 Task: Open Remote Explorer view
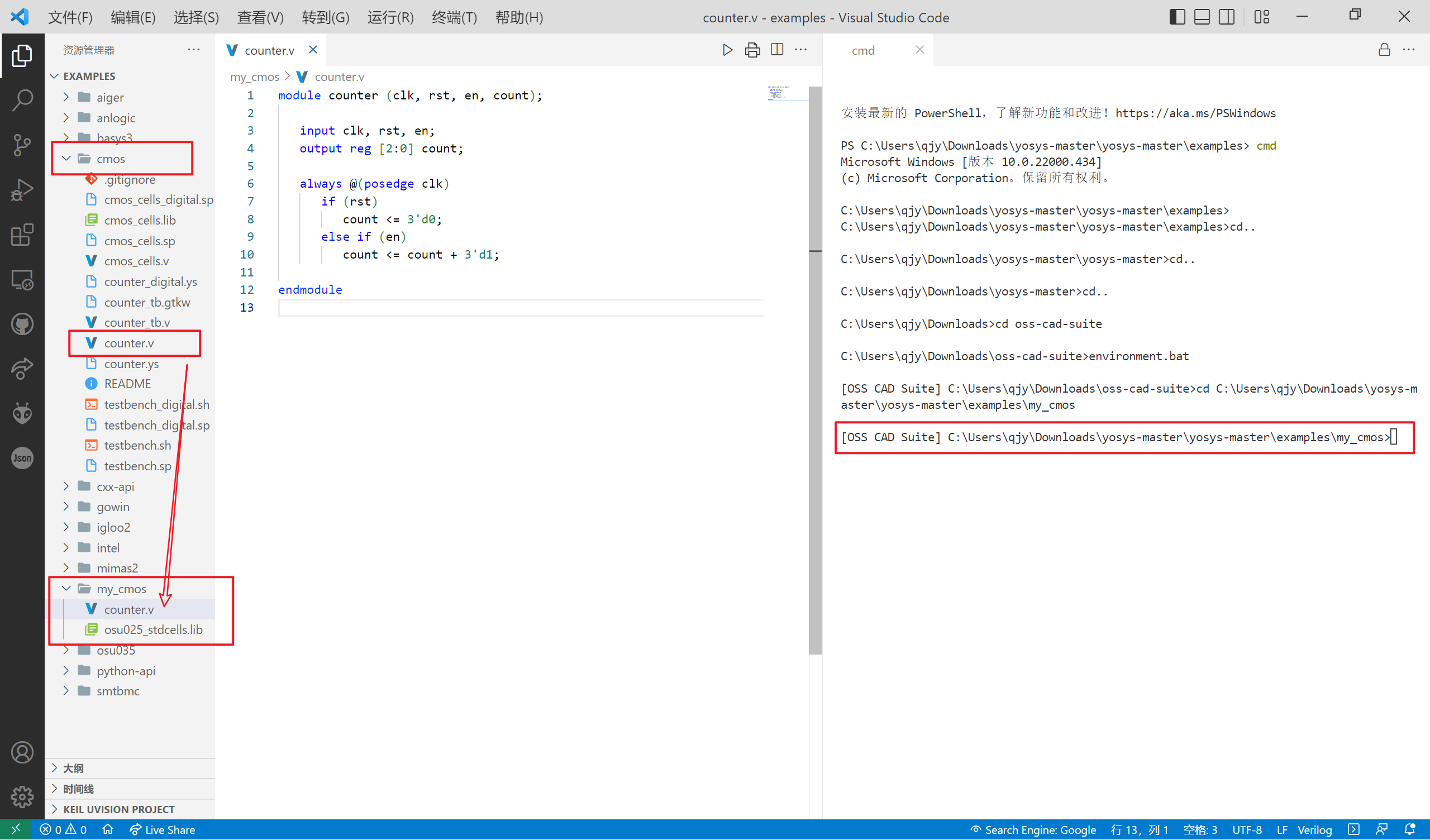click(22, 279)
